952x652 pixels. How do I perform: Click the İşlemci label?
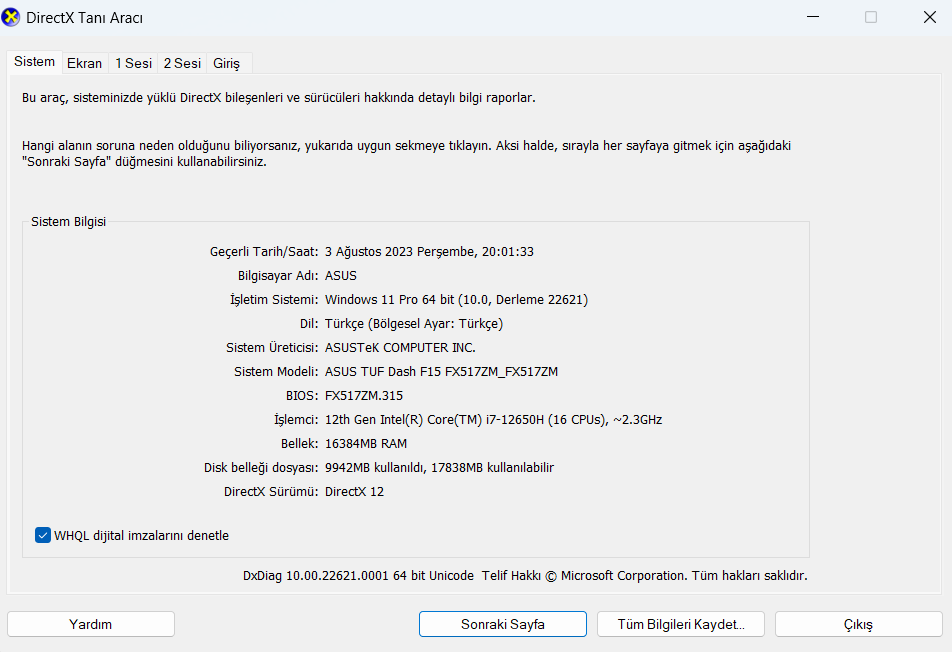point(296,419)
